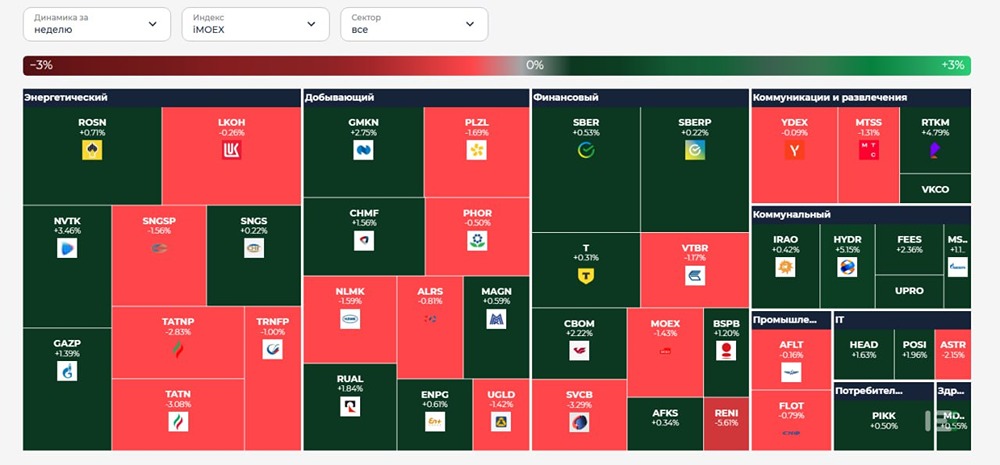Image resolution: width=1000 pixels, height=465 pixels.
Task: Click the MTS MTSS logo icon
Action: tap(869, 151)
